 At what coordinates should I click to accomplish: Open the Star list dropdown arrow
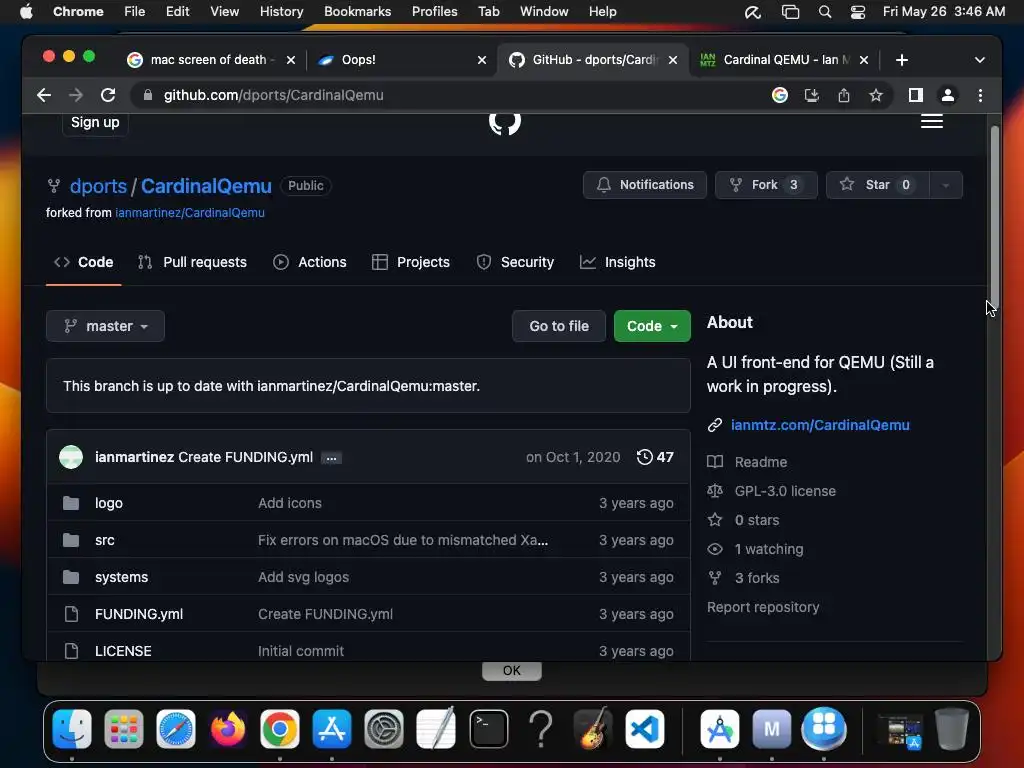tap(945, 185)
